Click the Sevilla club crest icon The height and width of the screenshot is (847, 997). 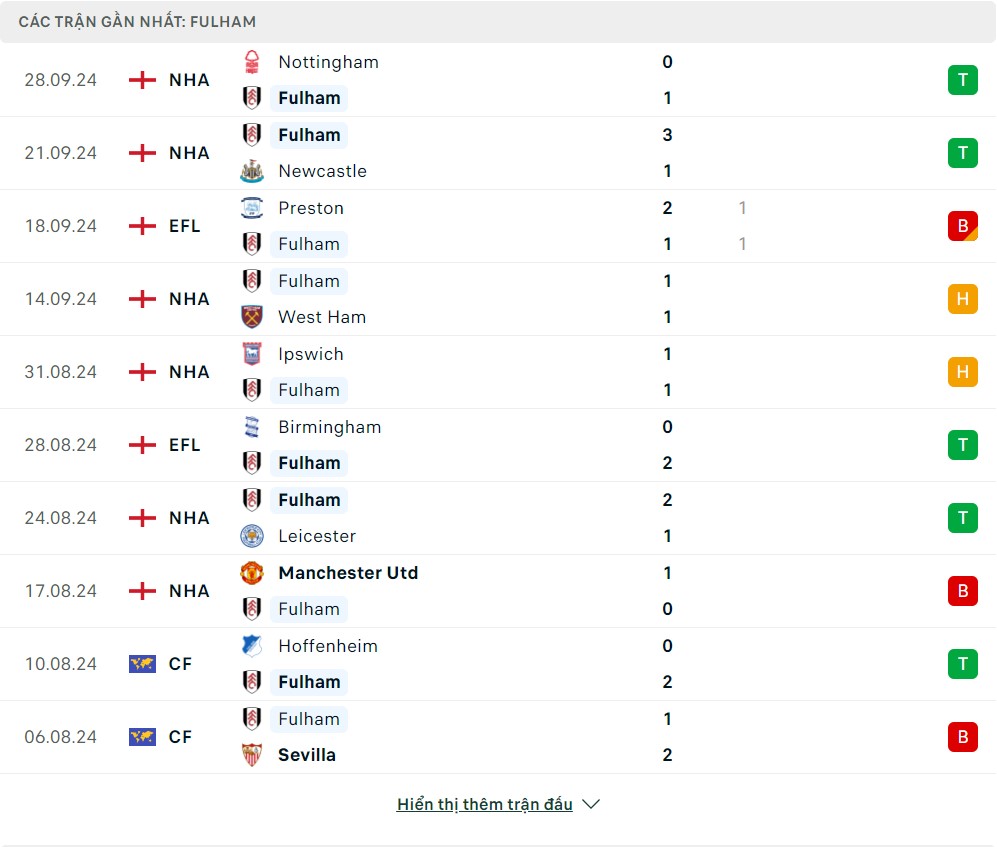coord(252,755)
